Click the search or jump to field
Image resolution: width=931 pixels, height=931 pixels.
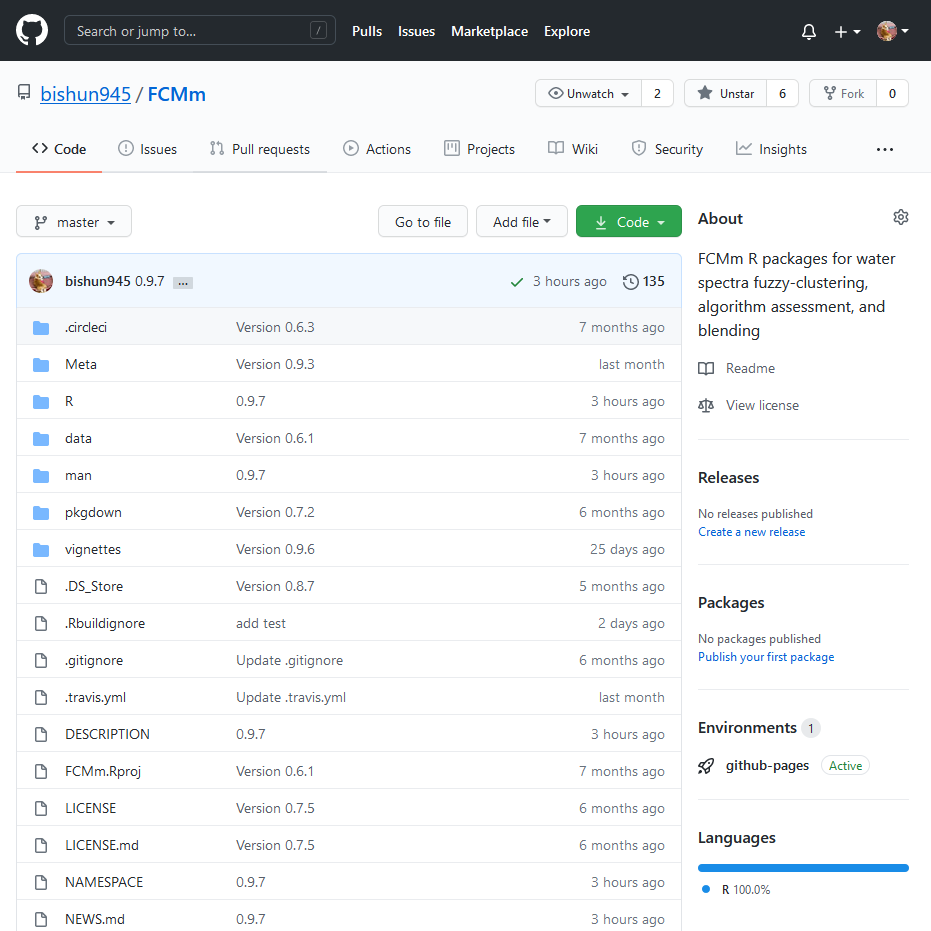click(x=199, y=30)
